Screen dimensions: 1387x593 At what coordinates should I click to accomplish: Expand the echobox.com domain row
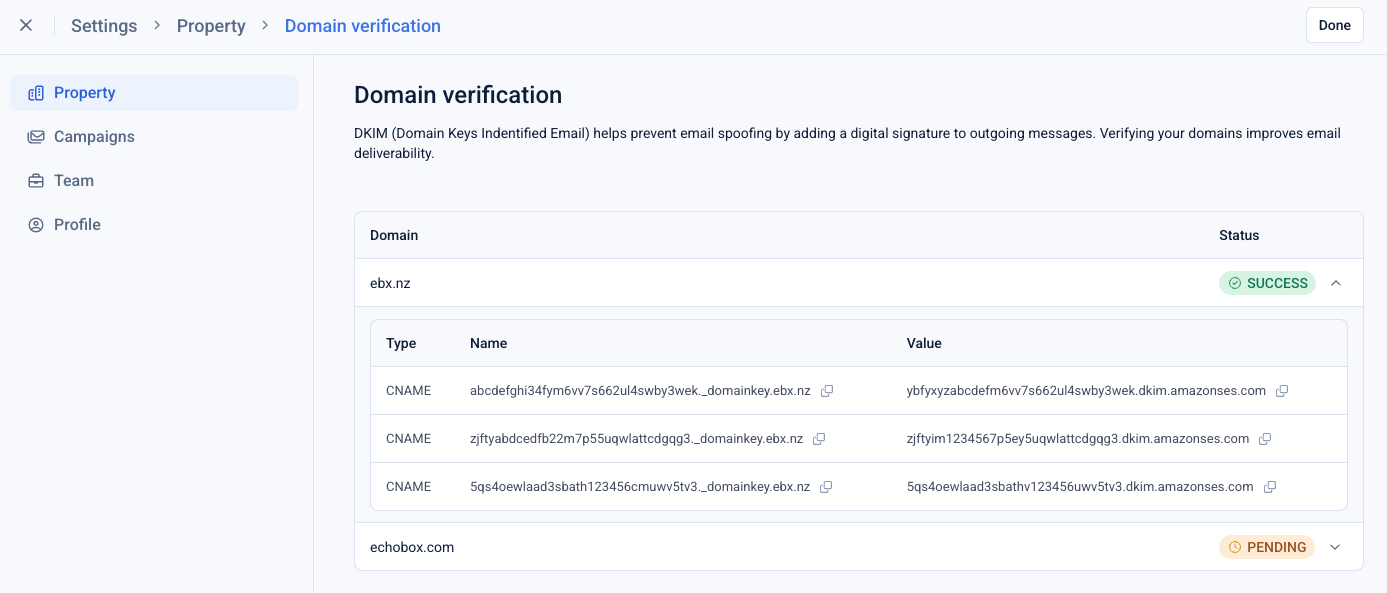tap(1334, 547)
